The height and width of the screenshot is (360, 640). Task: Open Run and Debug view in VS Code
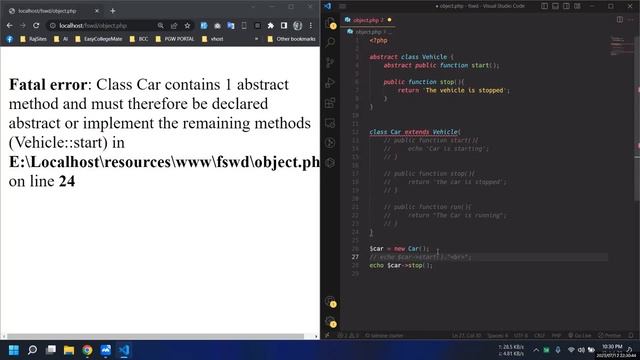[x=331, y=82]
